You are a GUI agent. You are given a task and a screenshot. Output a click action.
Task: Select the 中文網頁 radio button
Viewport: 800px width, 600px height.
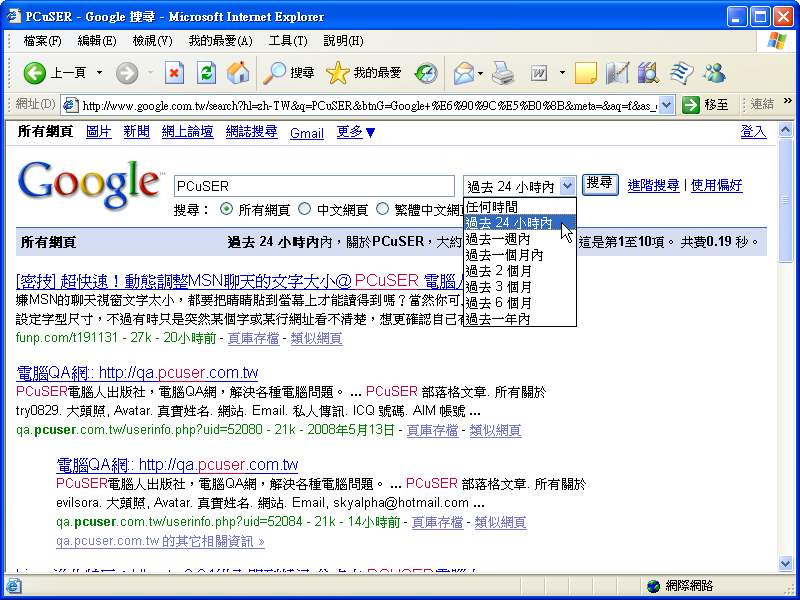305,209
